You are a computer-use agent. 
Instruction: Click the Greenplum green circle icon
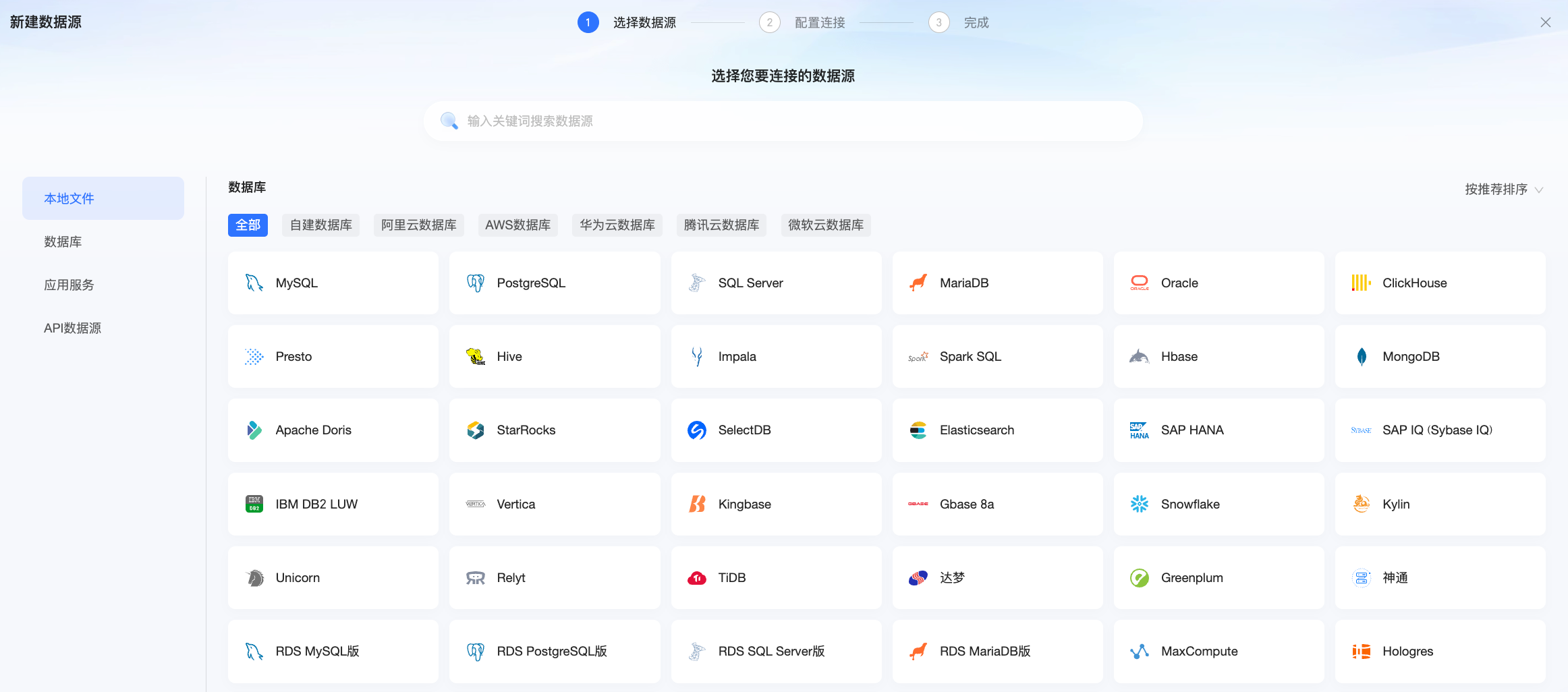(1140, 578)
